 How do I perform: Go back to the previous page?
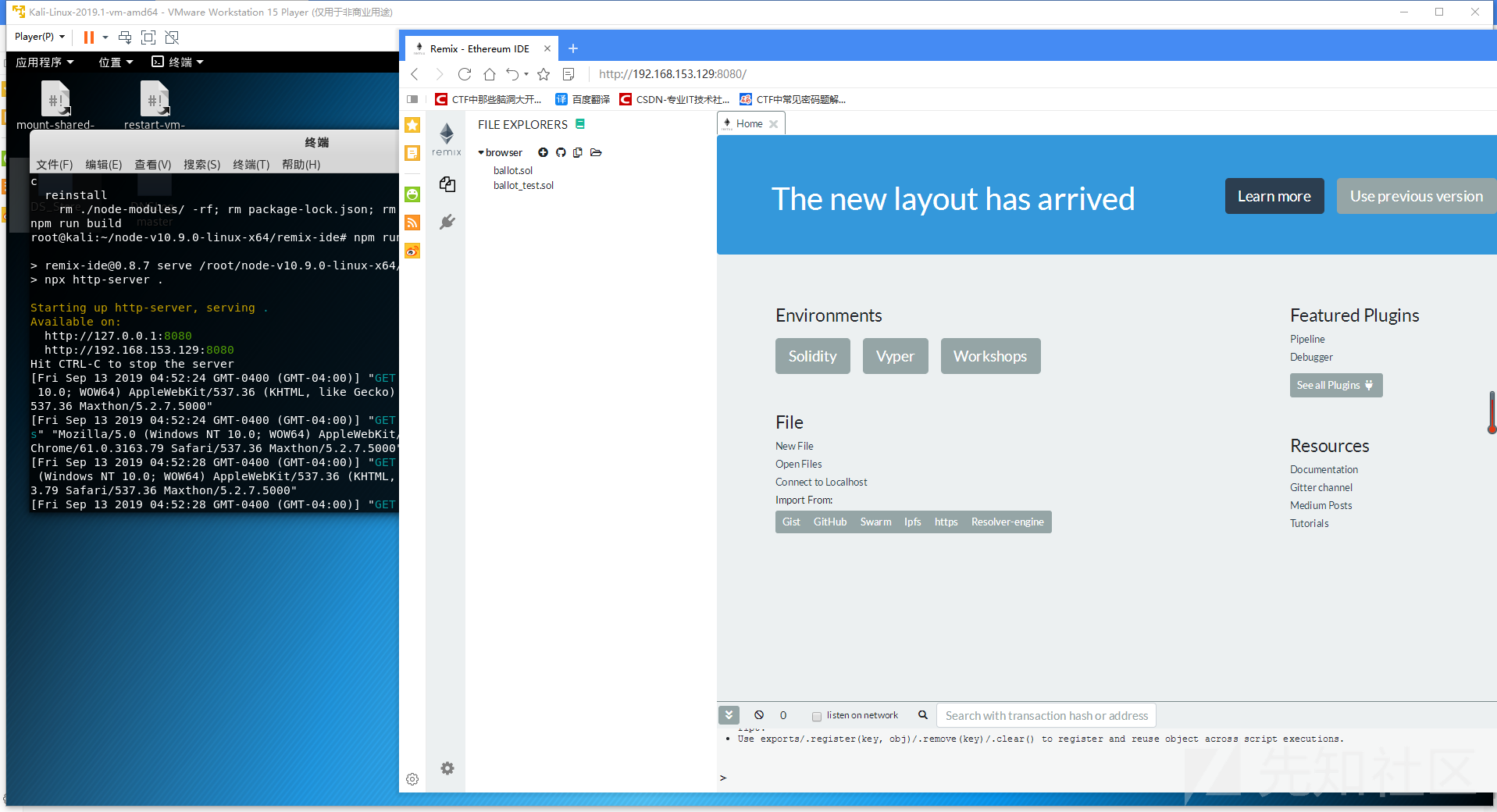click(x=415, y=74)
